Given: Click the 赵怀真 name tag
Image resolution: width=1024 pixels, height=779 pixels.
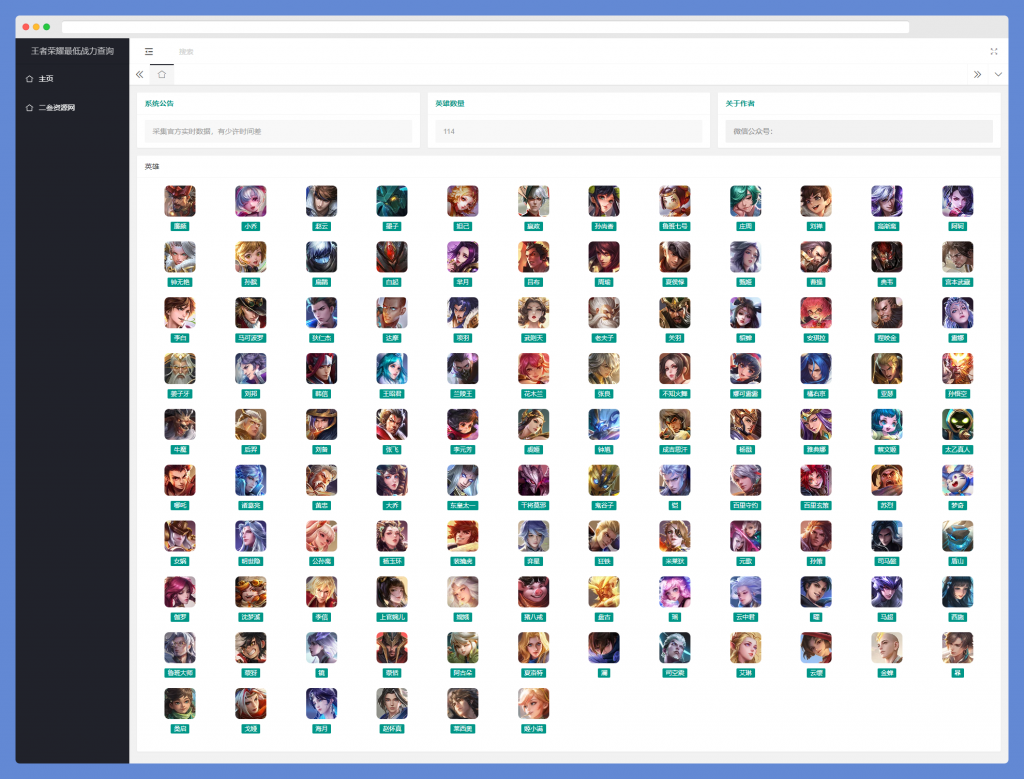Looking at the screenshot, I should 392,729.
